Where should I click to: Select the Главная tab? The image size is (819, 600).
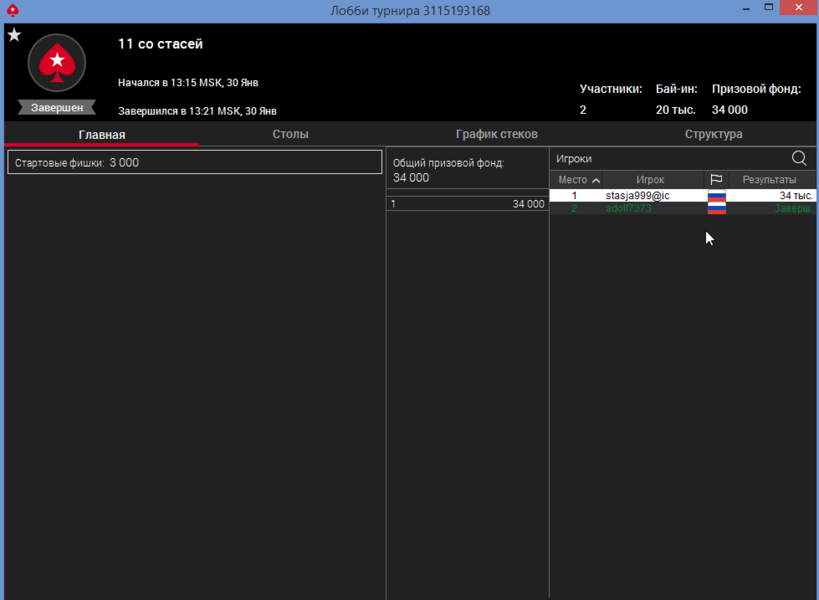pos(102,134)
